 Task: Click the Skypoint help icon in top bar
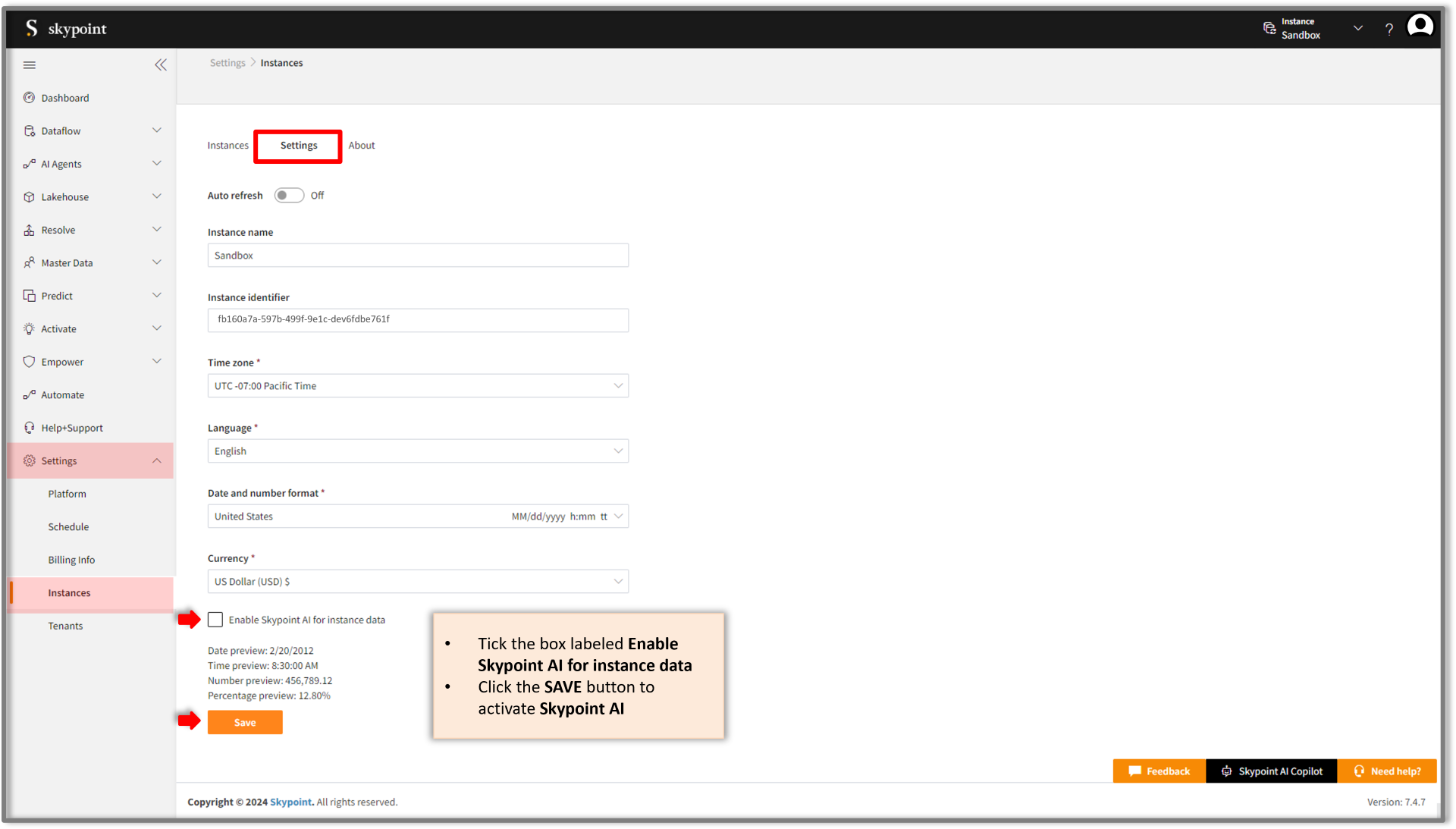(x=1390, y=27)
